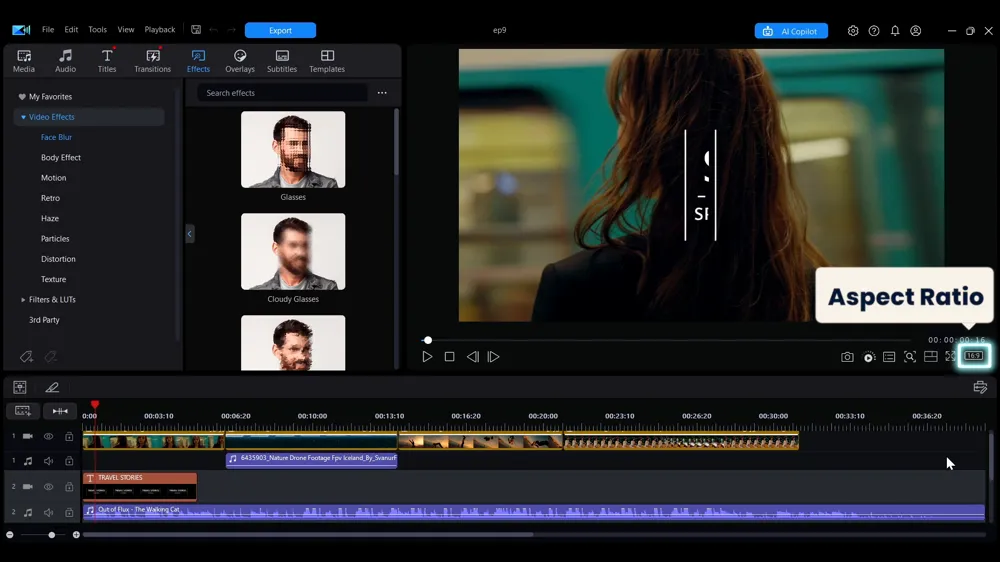The height and width of the screenshot is (562, 1000).
Task: Step to next frame
Action: pos(494,357)
